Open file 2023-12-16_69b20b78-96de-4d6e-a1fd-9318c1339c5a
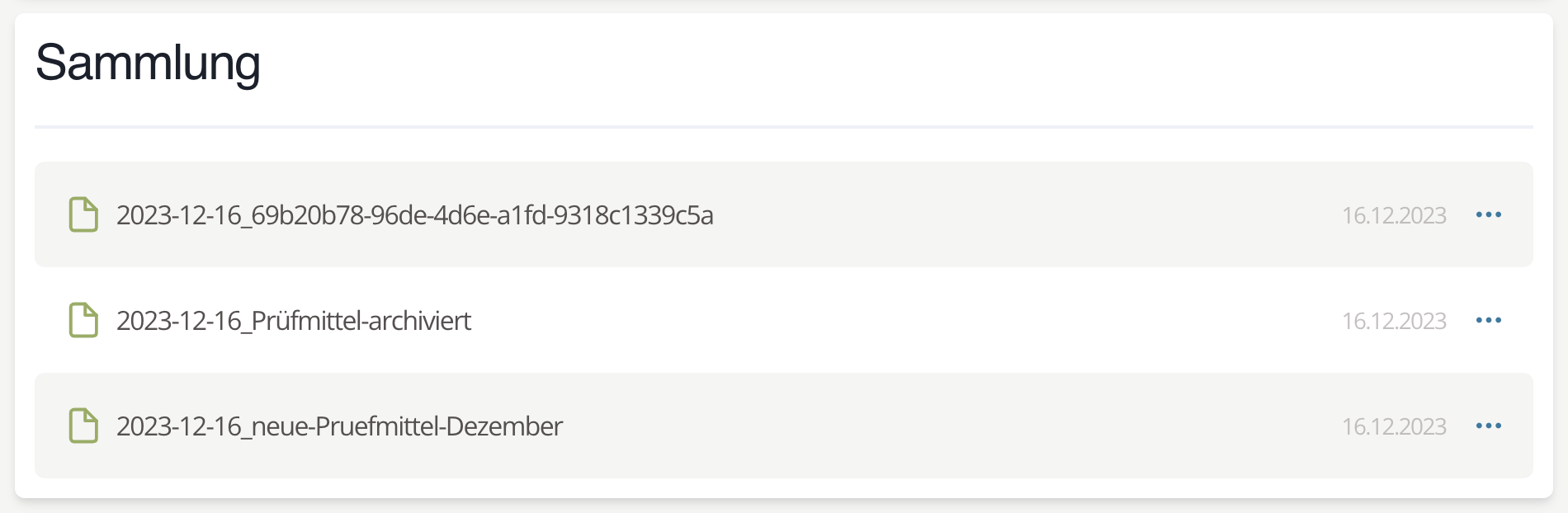This screenshot has height=513, width=1568. [414, 215]
